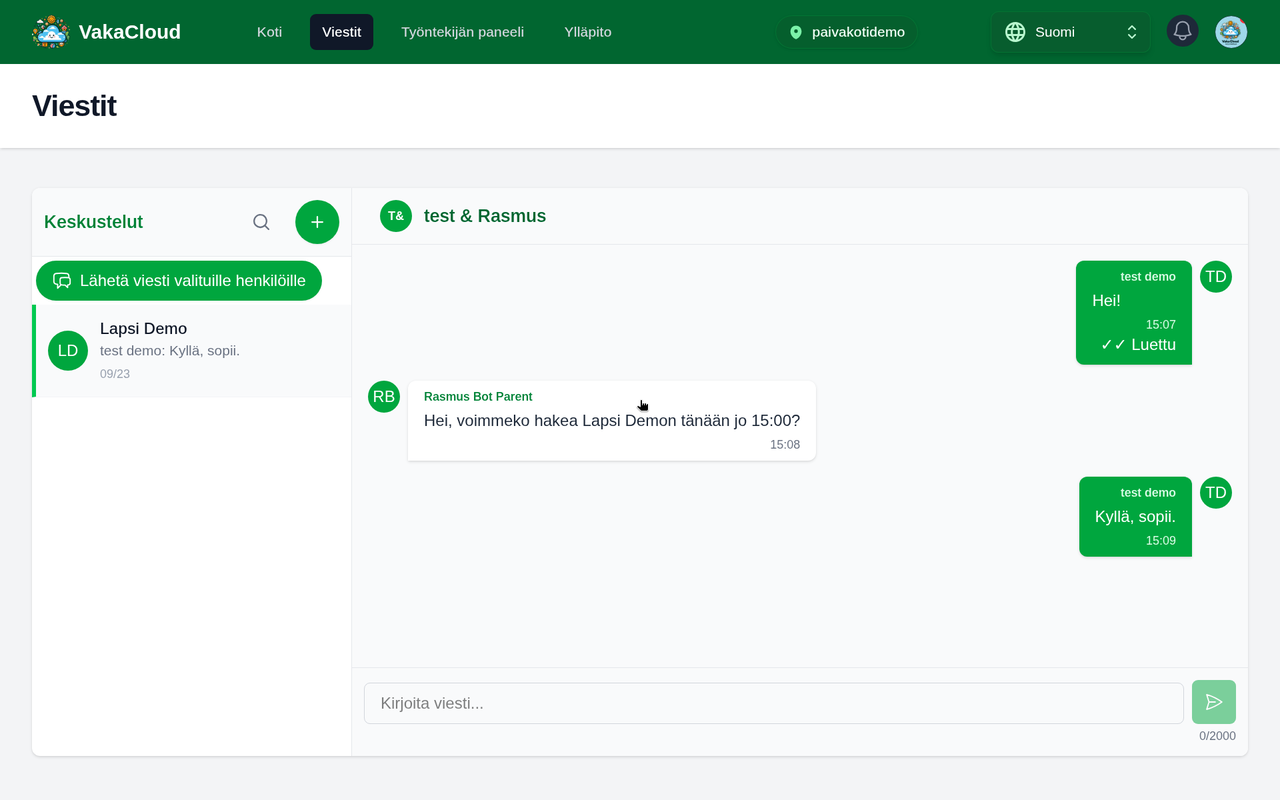Screen dimensions: 1280x800
Task: Open the notifications bell
Action: [1183, 31]
